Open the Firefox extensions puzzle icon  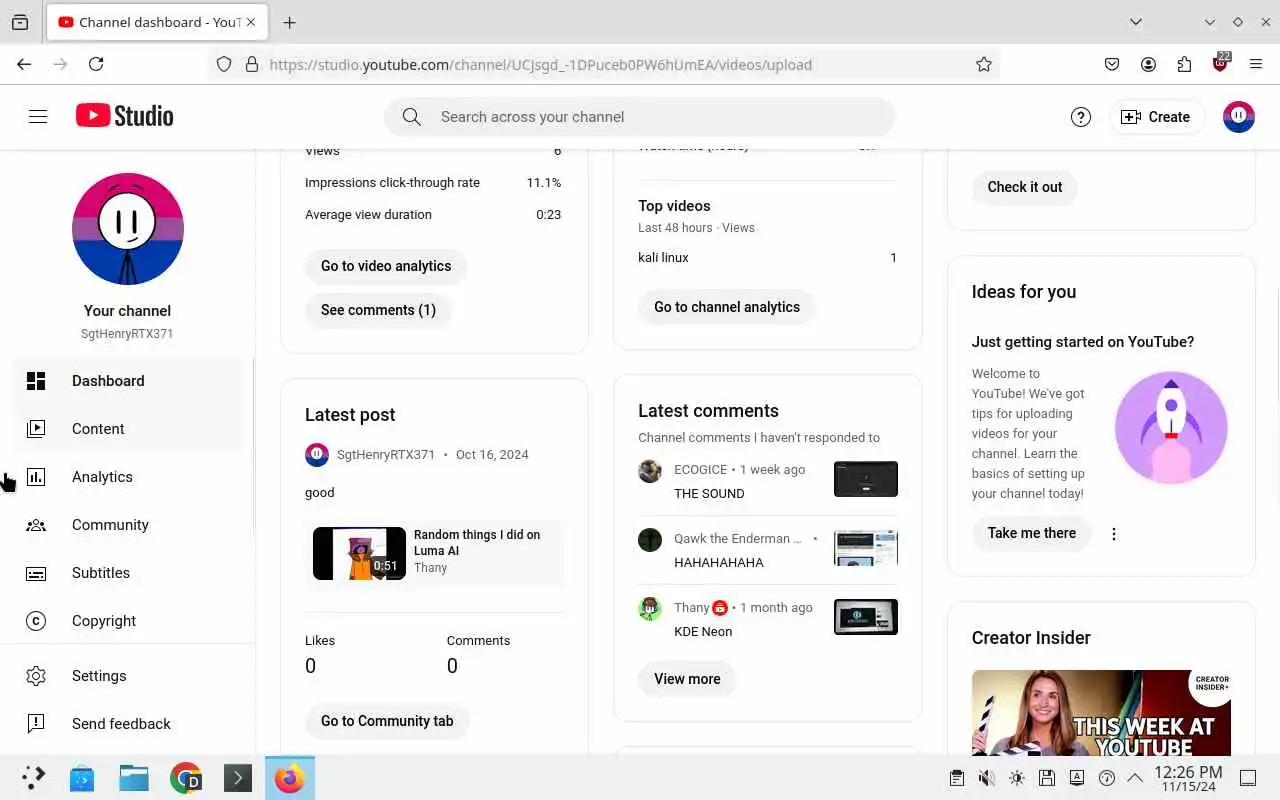tap(1184, 64)
